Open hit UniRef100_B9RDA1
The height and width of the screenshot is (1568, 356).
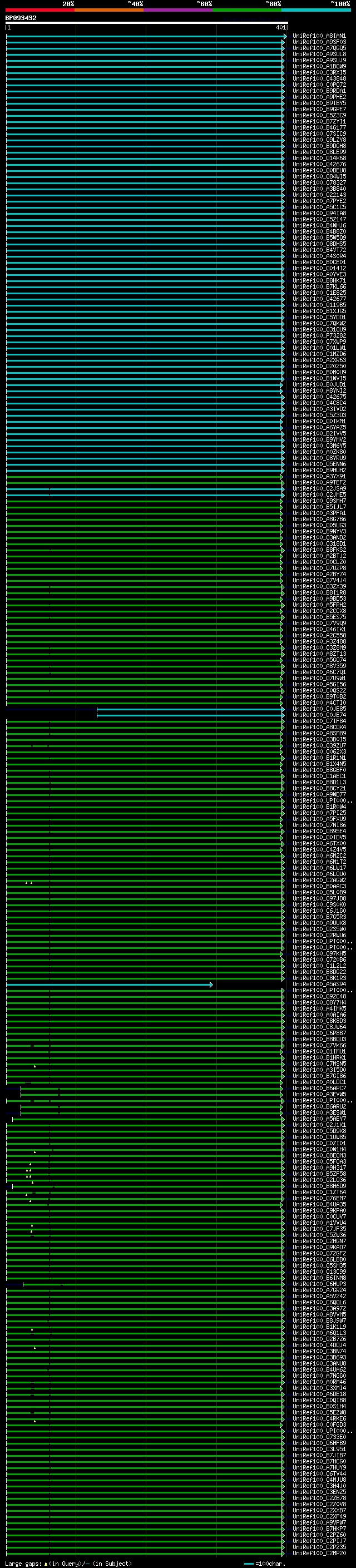pos(319,91)
